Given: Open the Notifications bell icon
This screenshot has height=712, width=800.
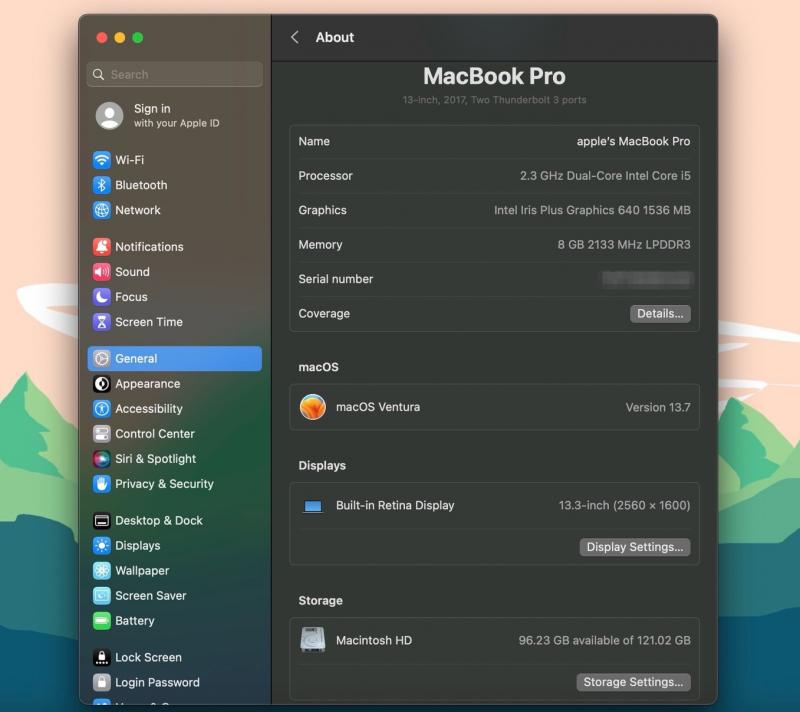Looking at the screenshot, I should point(101,247).
